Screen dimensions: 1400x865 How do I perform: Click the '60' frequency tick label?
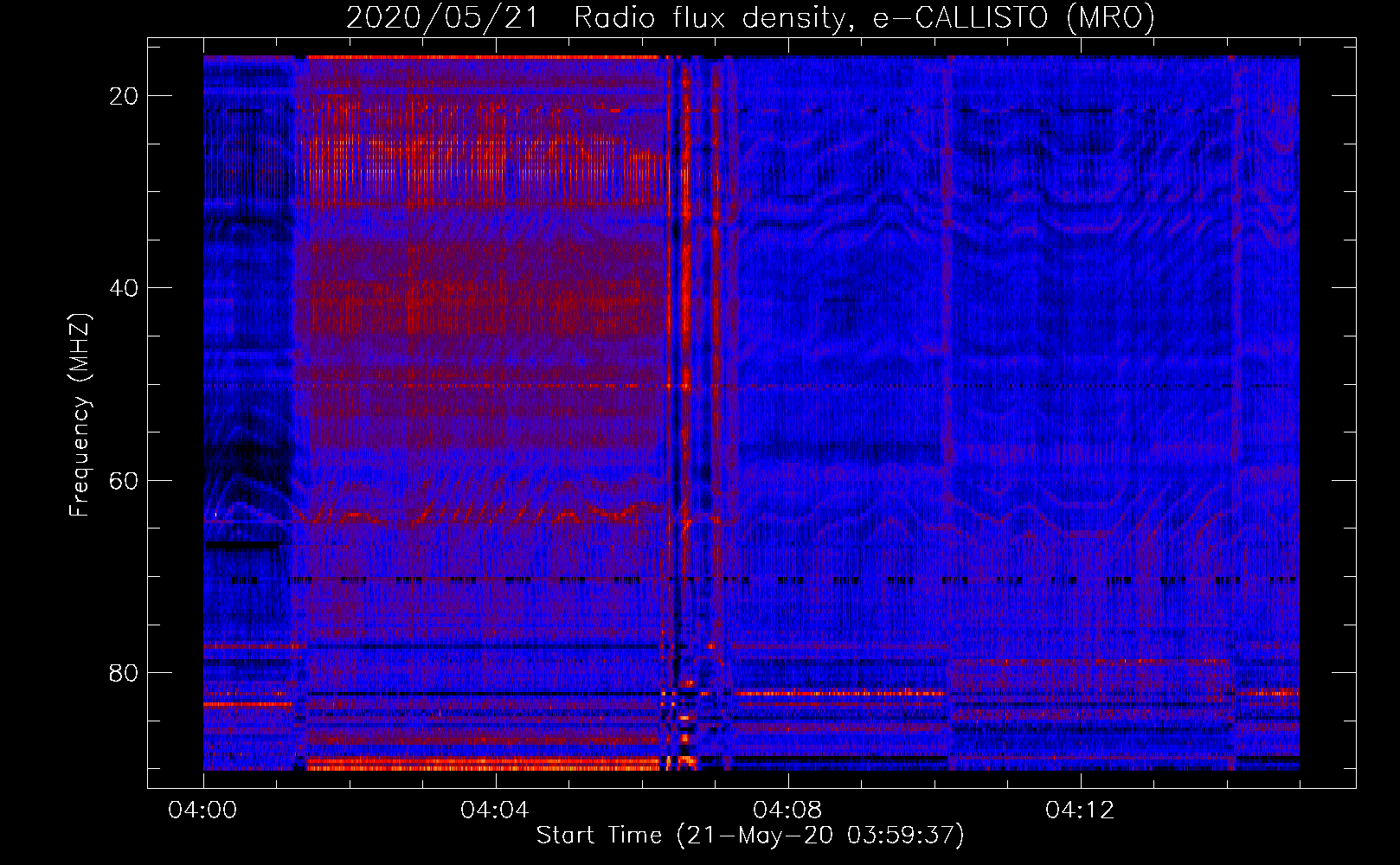[x=124, y=481]
